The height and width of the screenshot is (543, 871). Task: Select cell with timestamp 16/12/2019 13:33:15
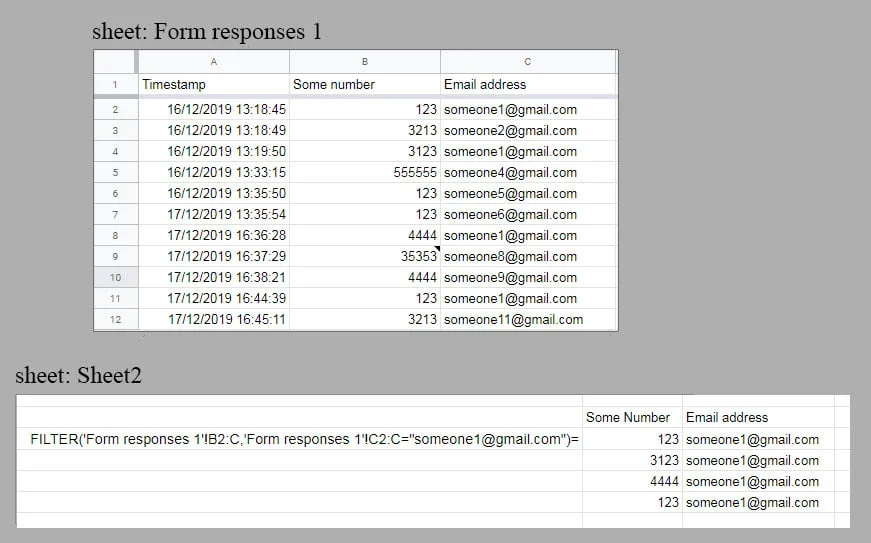tap(214, 173)
